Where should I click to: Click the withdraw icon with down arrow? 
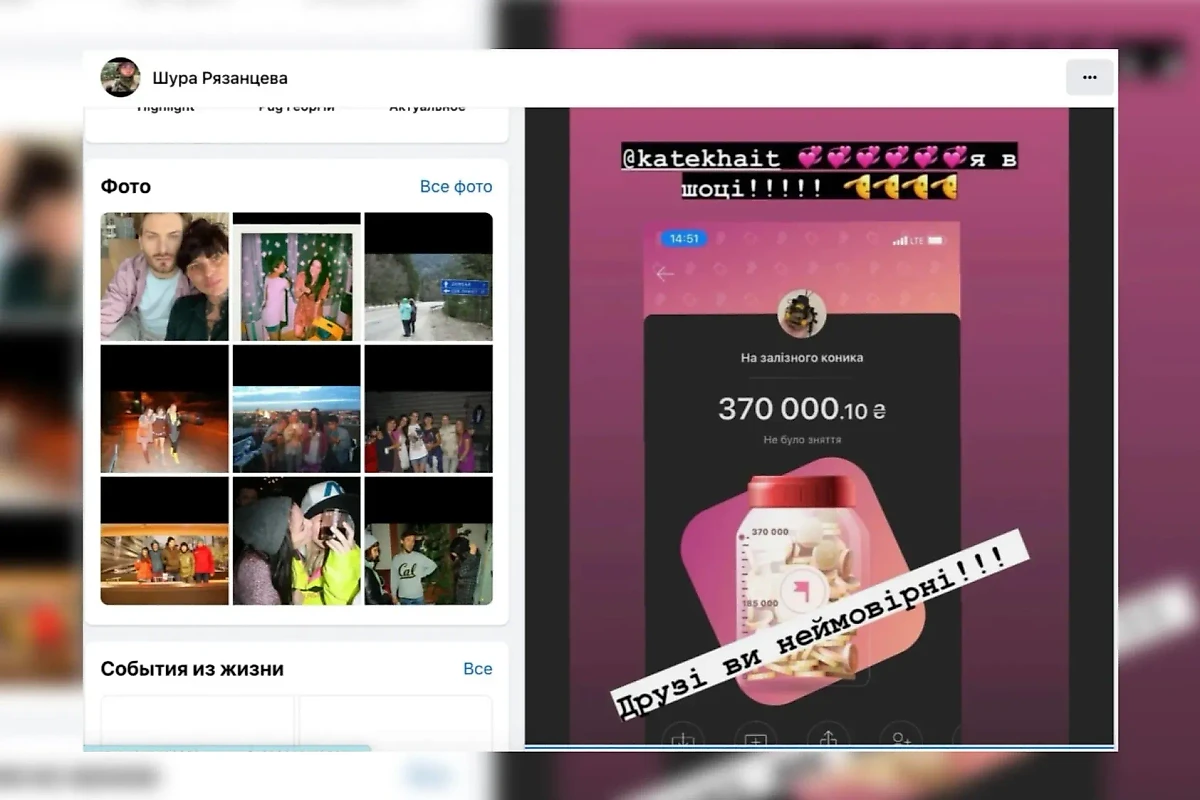pos(682,738)
